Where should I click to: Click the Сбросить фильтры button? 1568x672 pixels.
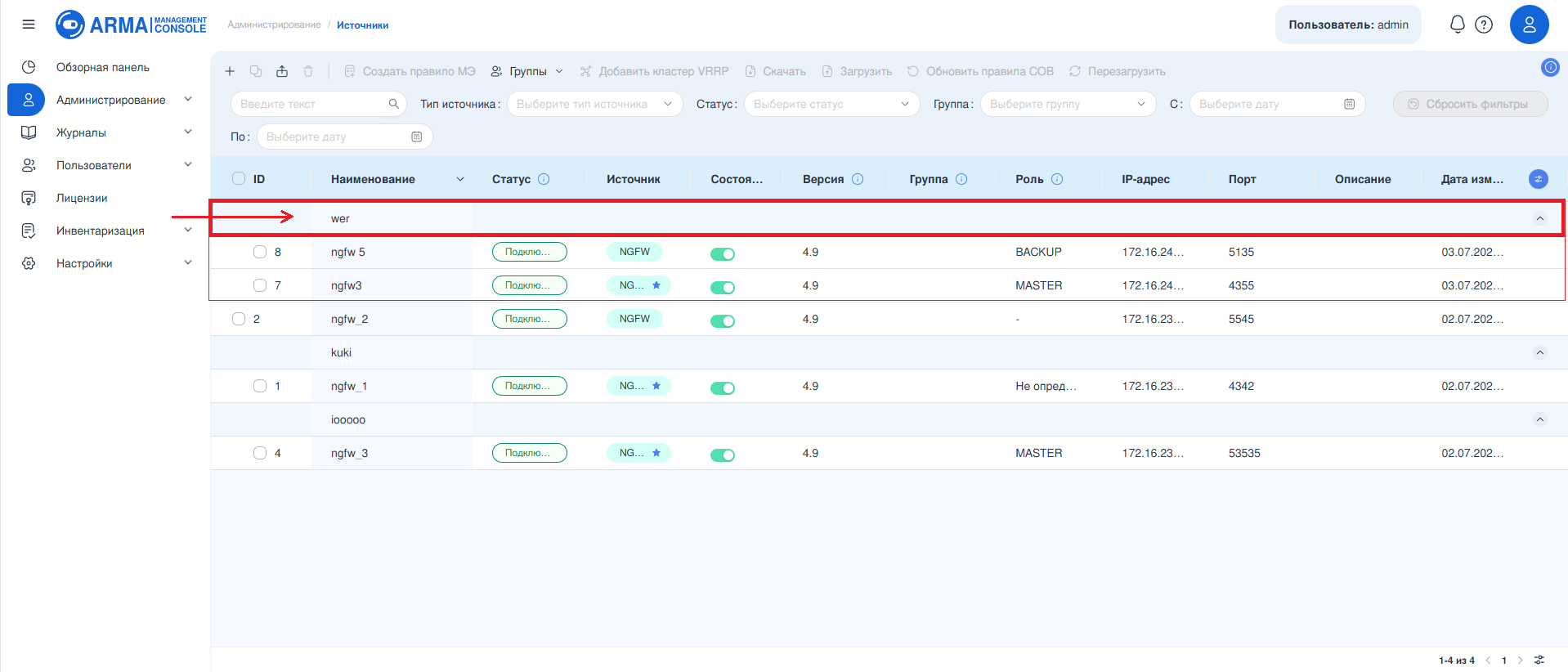1470,104
